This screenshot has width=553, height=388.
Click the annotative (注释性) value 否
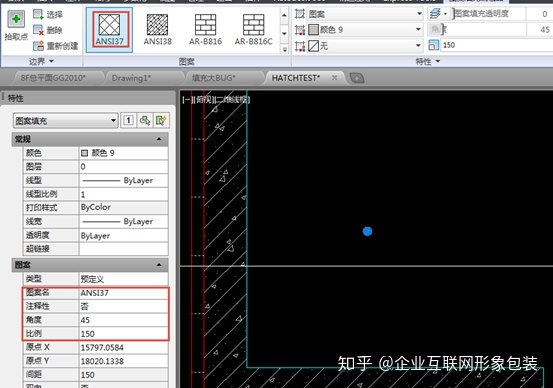pyautogui.click(x=123, y=306)
